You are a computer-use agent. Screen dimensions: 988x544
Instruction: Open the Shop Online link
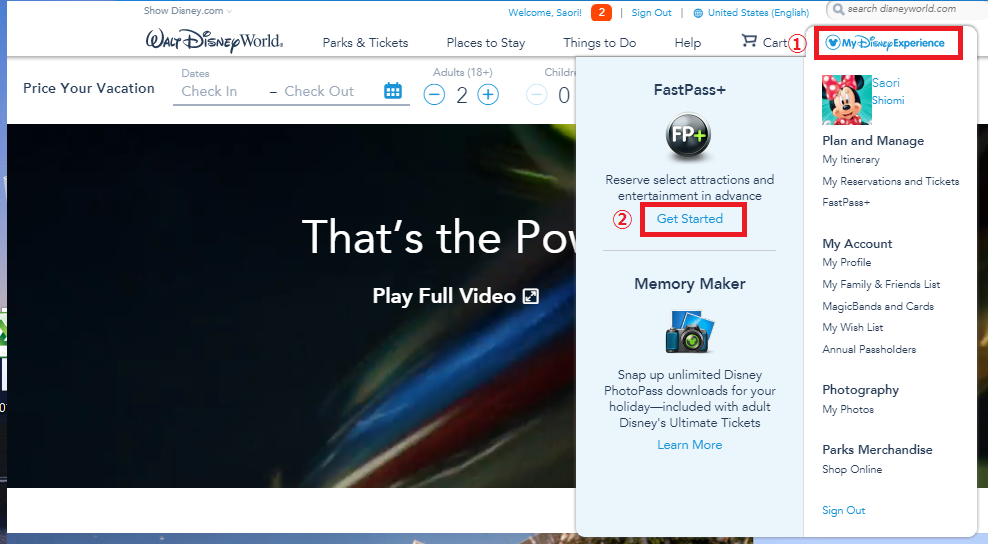(x=852, y=470)
